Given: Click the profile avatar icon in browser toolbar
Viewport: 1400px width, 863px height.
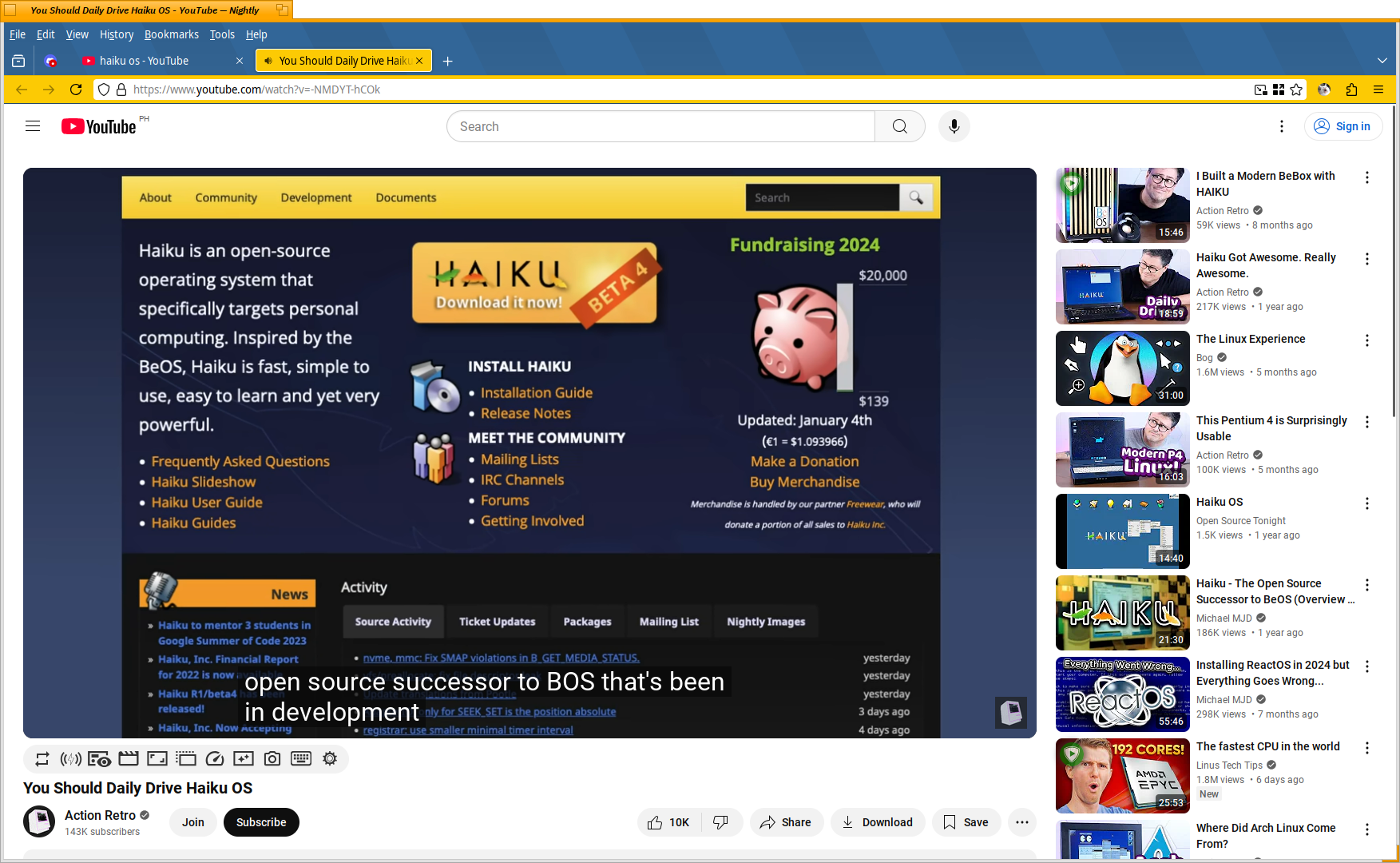Looking at the screenshot, I should (x=1324, y=89).
